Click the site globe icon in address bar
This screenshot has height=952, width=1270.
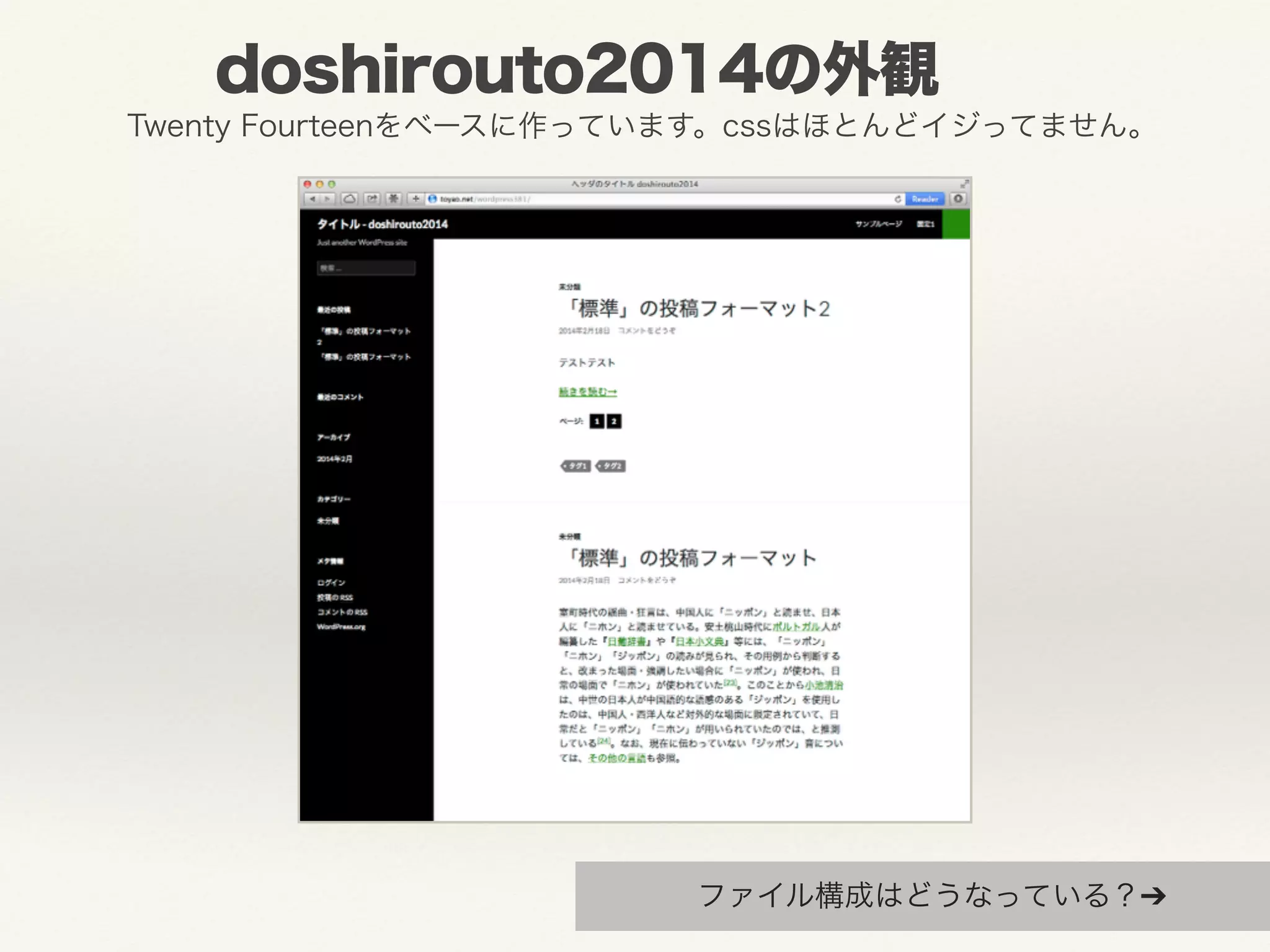point(433,199)
